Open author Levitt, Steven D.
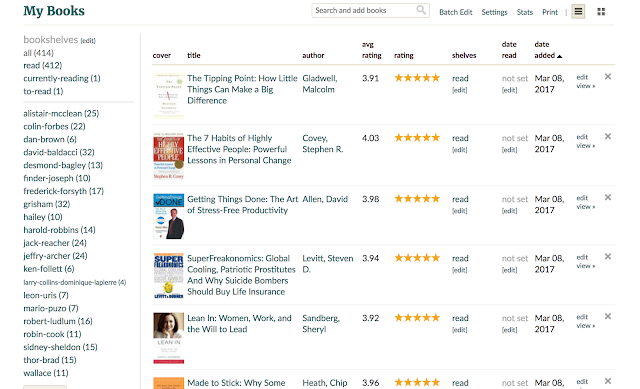 pyautogui.click(x=327, y=264)
